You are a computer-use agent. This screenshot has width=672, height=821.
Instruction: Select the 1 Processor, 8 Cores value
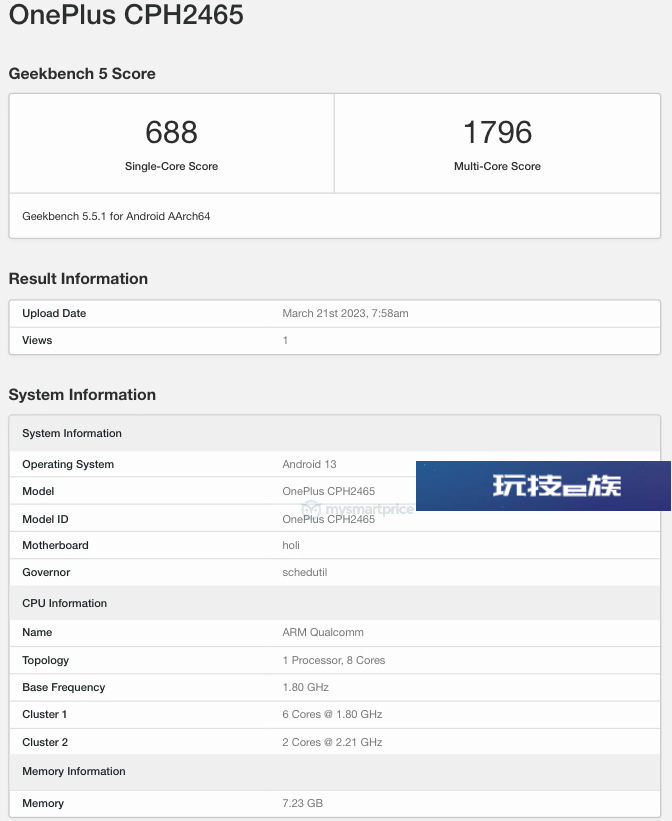[x=334, y=660]
